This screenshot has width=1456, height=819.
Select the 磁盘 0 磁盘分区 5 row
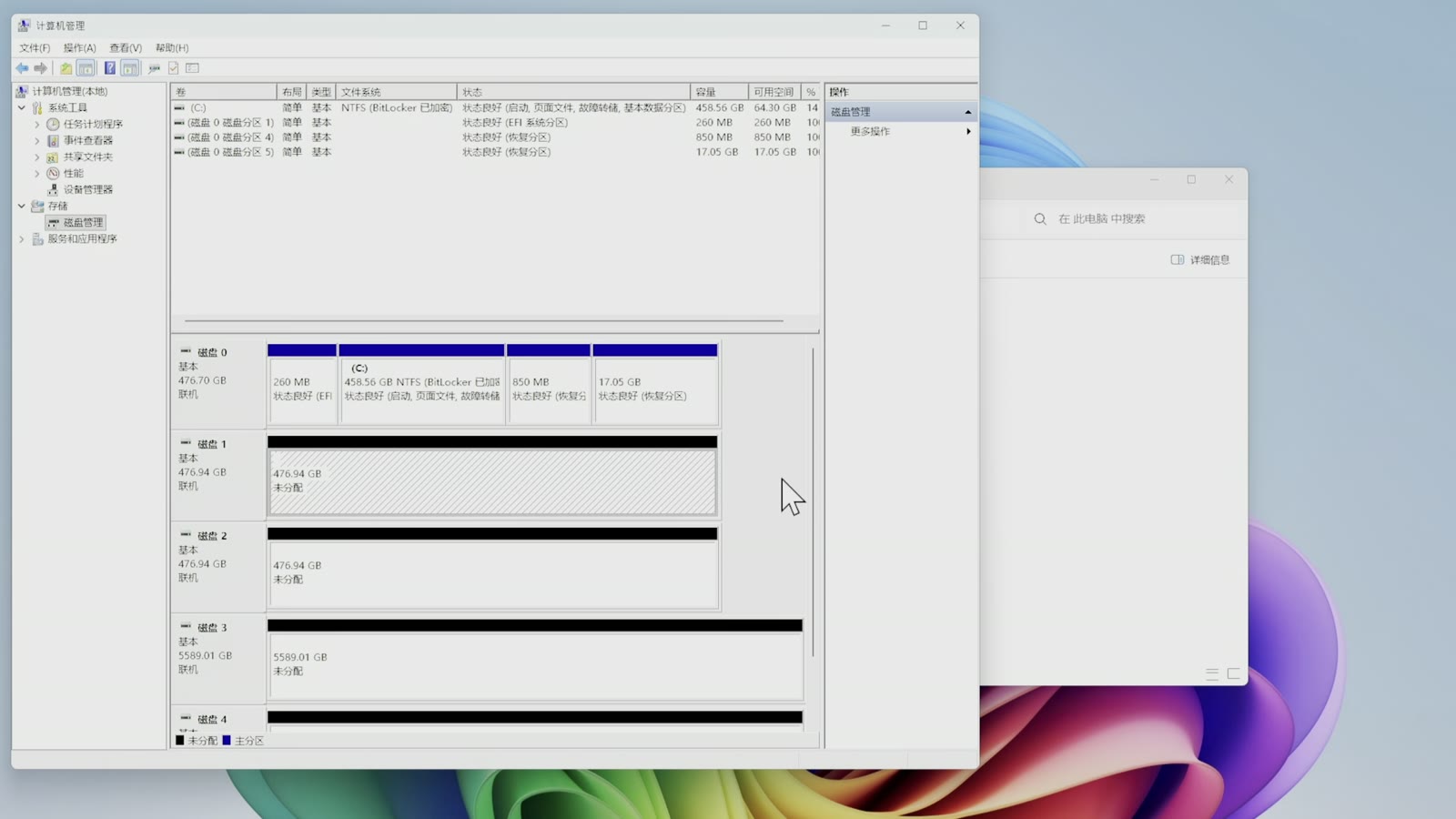(x=496, y=152)
